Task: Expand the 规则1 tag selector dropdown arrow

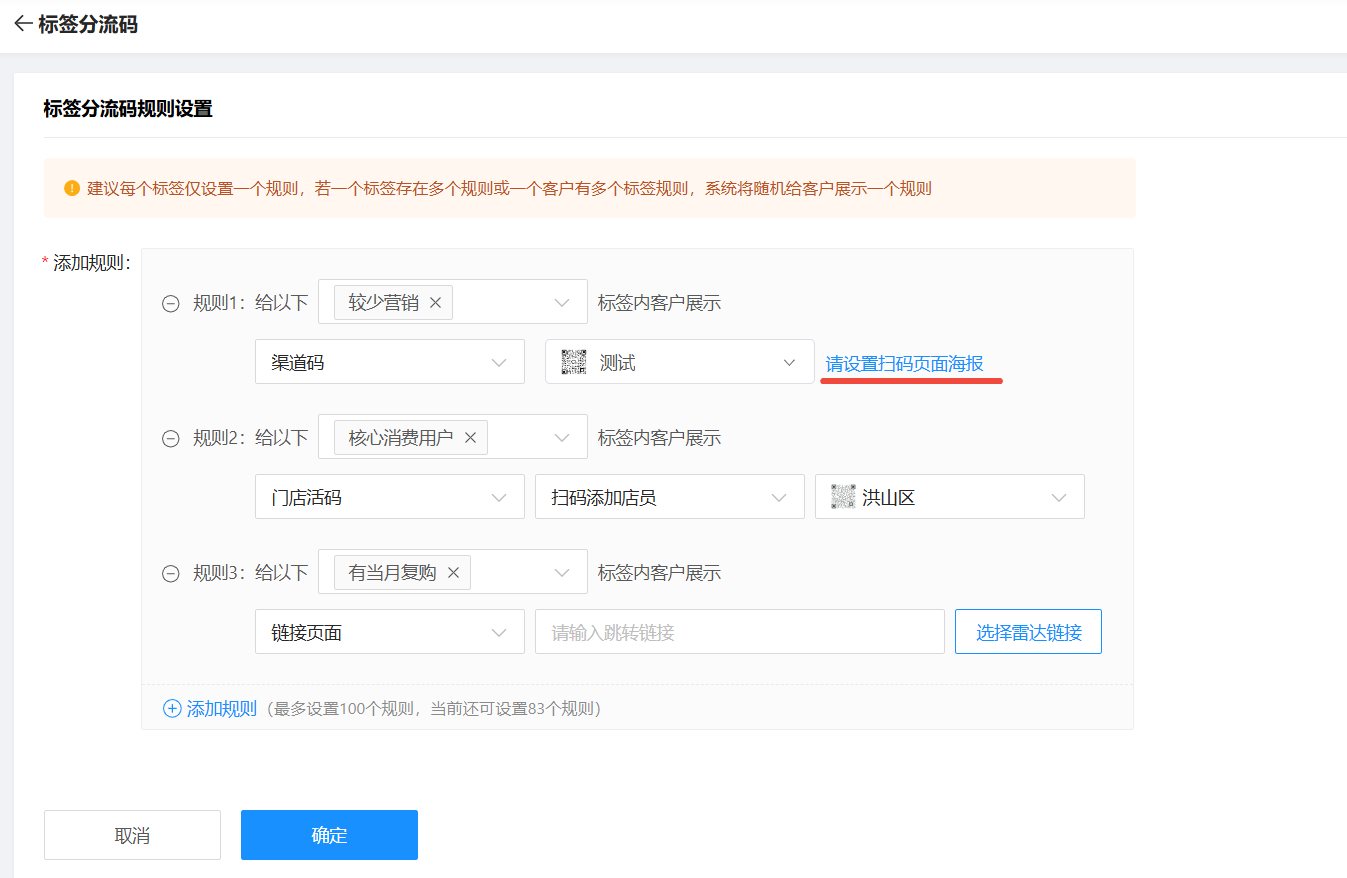Action: point(562,303)
